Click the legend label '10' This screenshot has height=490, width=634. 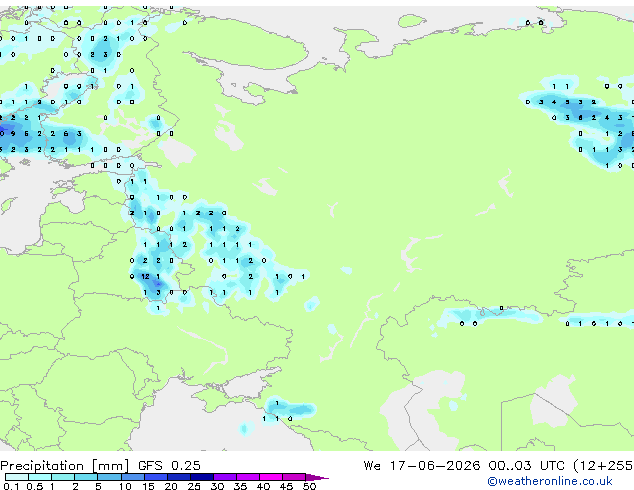tap(125, 486)
